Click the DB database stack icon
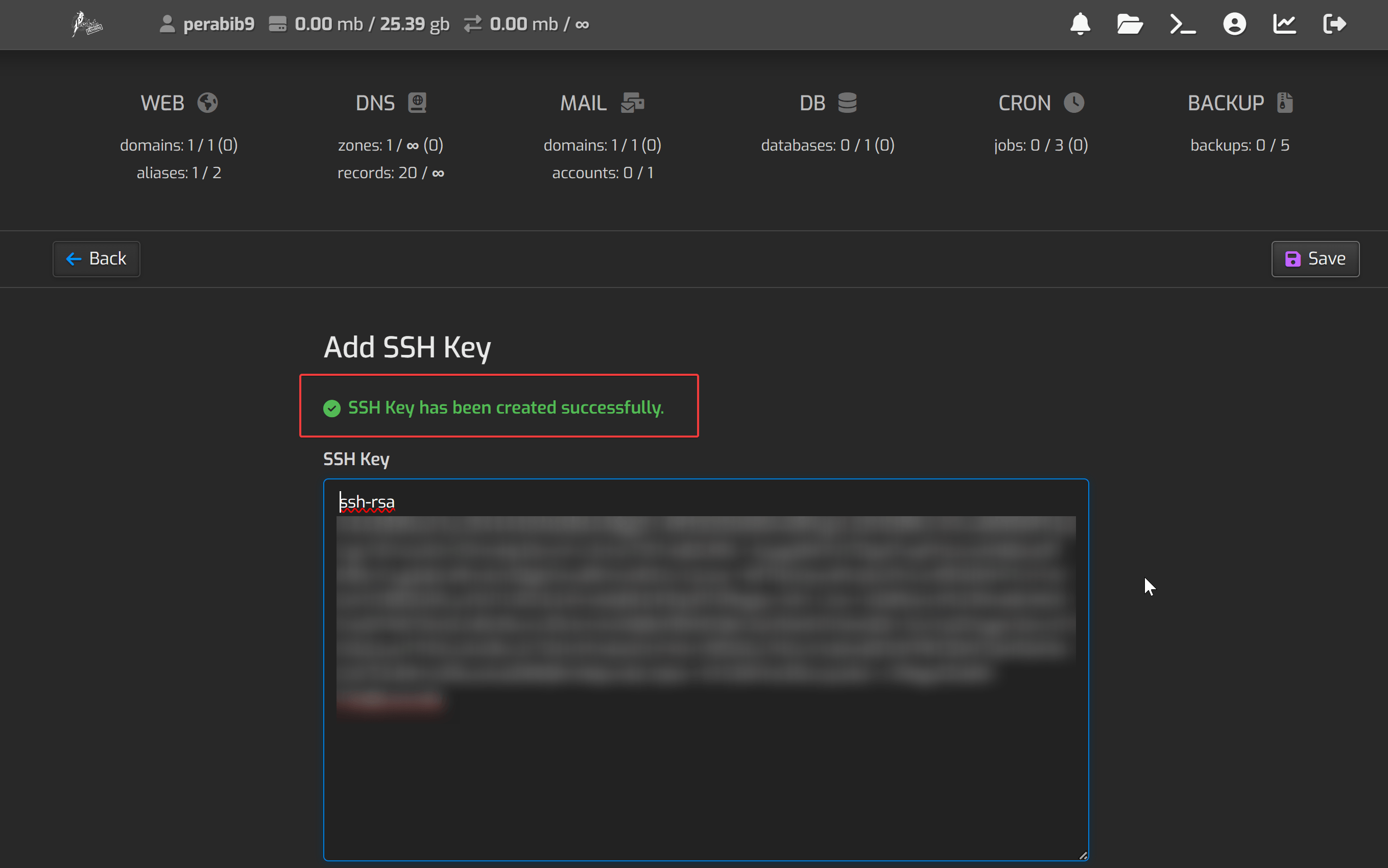Viewport: 1388px width, 868px height. click(x=847, y=103)
